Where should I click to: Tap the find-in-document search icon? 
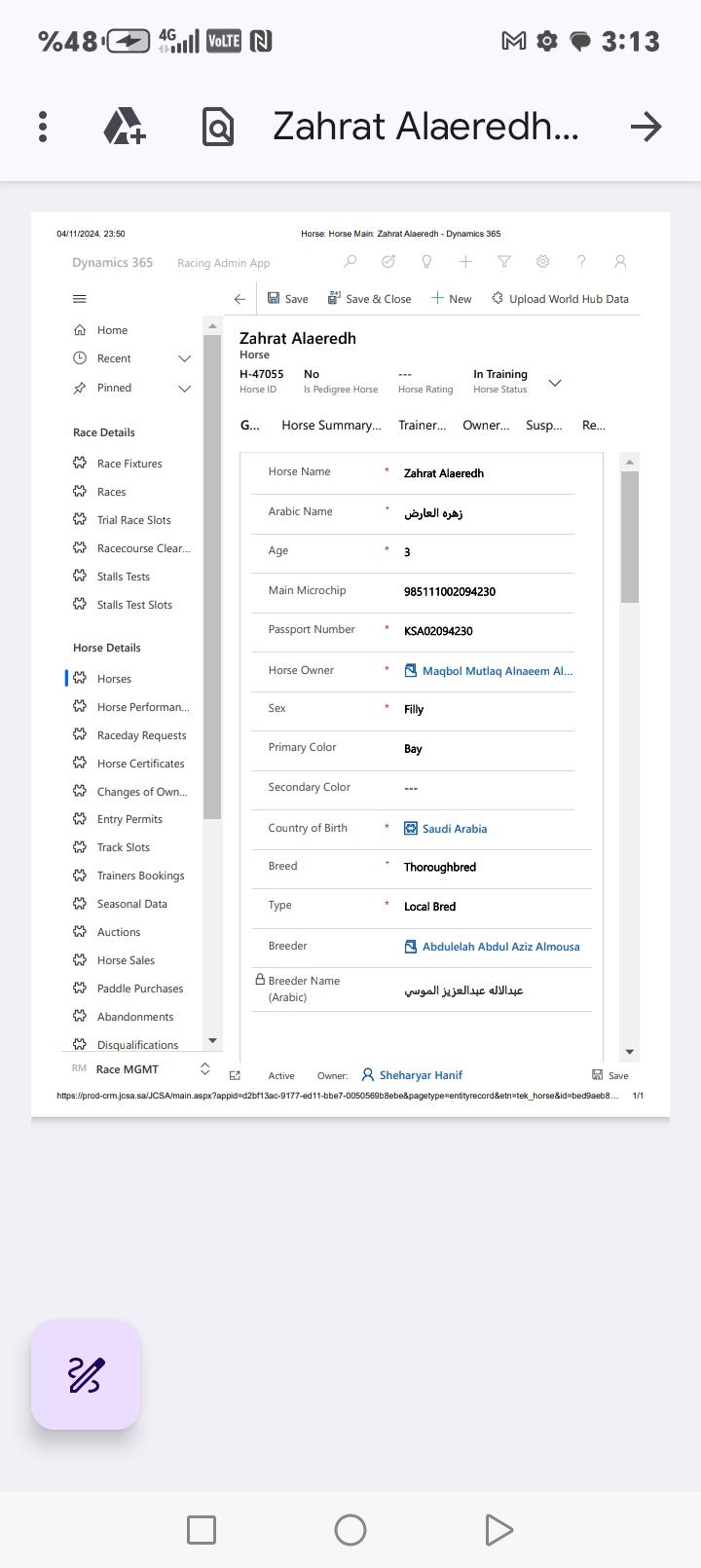(218, 127)
